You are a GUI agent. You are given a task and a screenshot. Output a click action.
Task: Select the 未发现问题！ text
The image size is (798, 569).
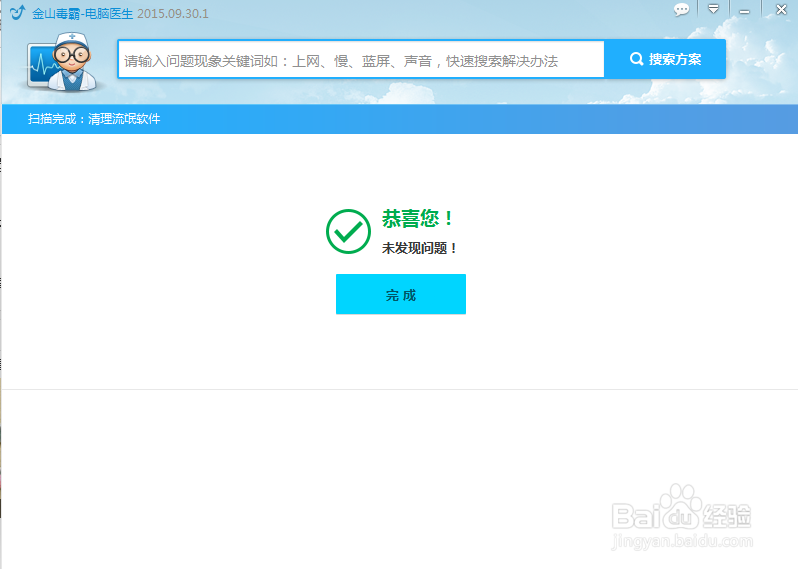(x=419, y=248)
